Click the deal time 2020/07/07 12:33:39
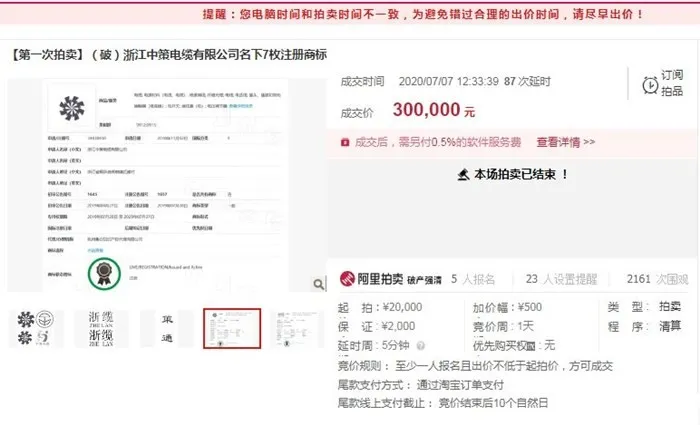 pos(449,82)
